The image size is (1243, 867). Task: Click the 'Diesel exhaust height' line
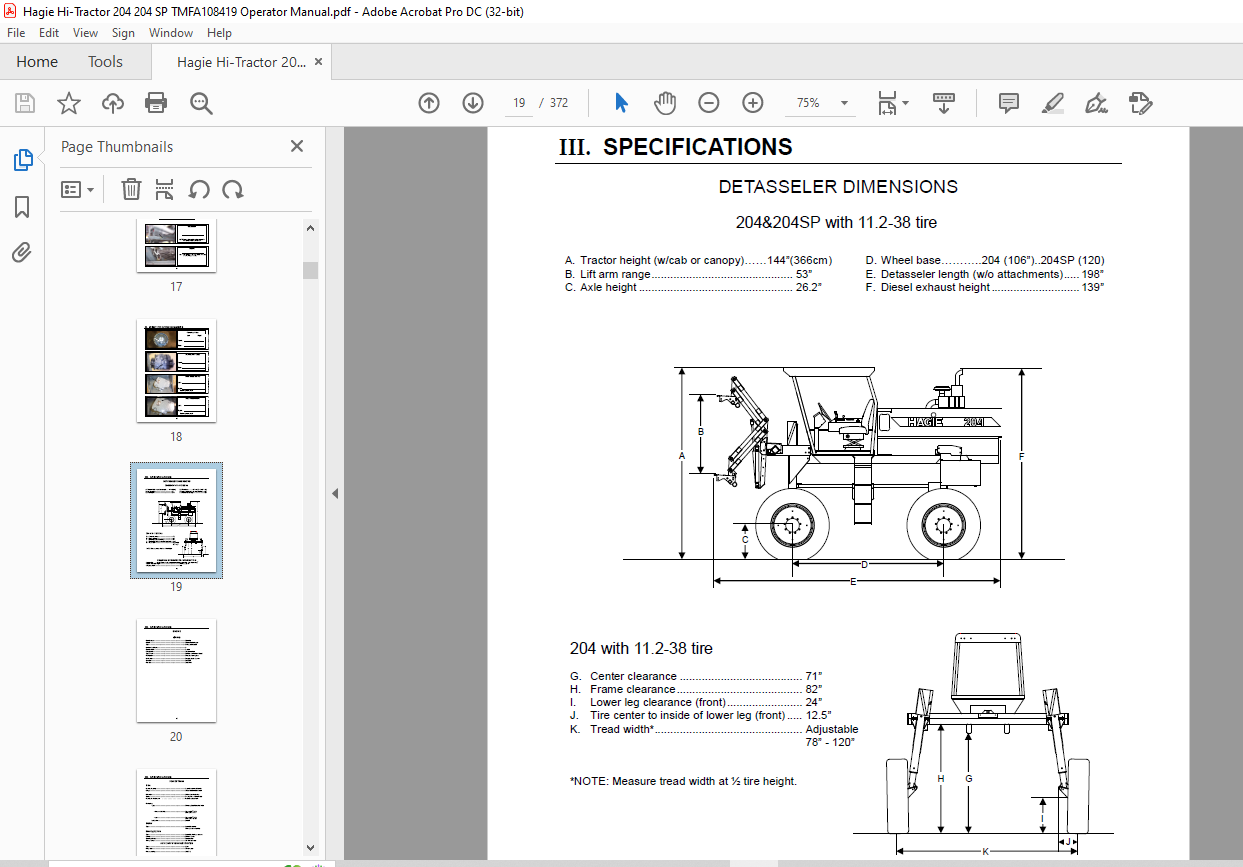tap(985, 287)
